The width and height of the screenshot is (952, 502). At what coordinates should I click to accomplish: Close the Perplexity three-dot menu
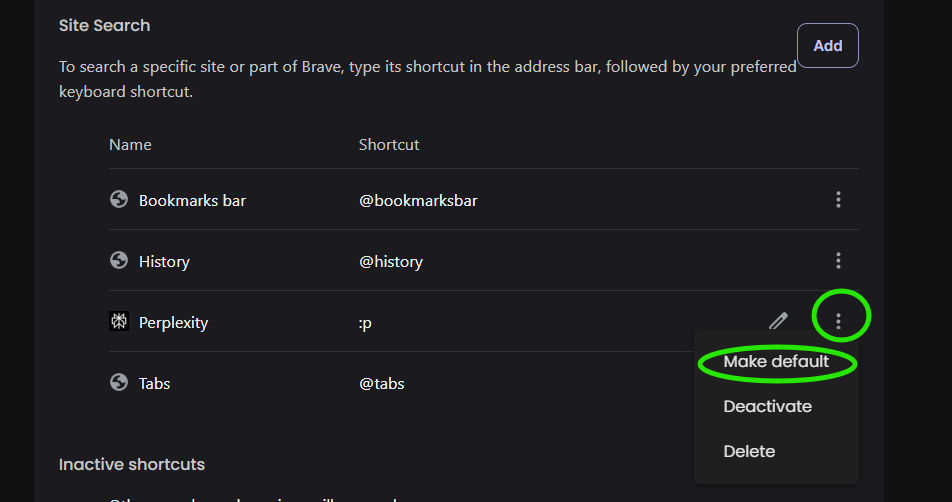[838, 321]
